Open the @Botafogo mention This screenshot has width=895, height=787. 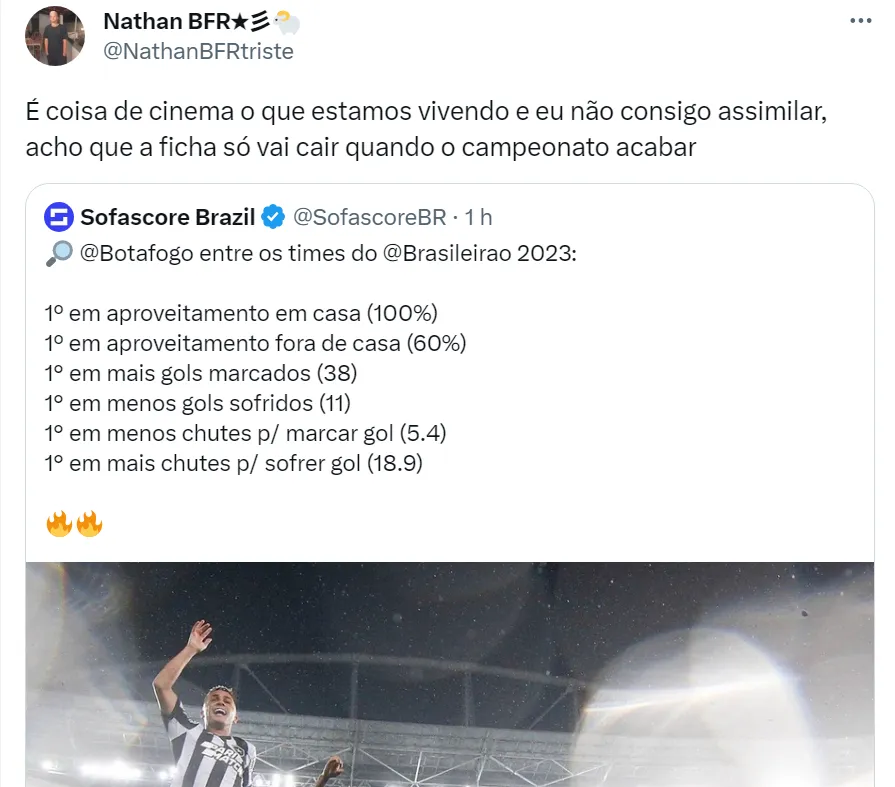coord(136,253)
